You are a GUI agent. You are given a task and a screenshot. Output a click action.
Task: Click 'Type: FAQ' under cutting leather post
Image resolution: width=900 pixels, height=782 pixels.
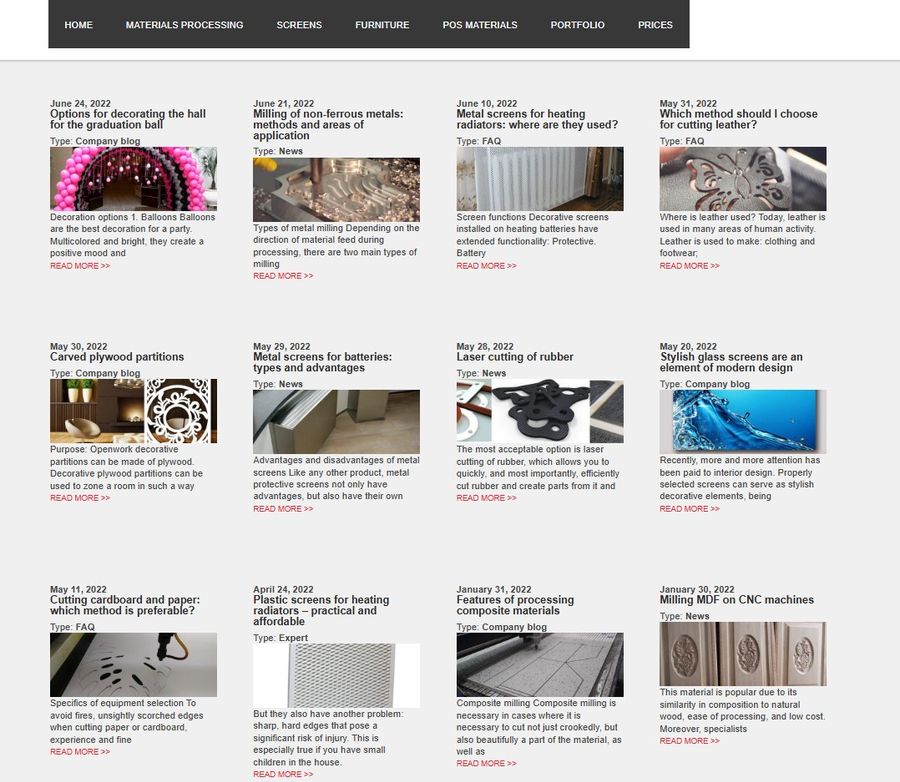[682, 141]
